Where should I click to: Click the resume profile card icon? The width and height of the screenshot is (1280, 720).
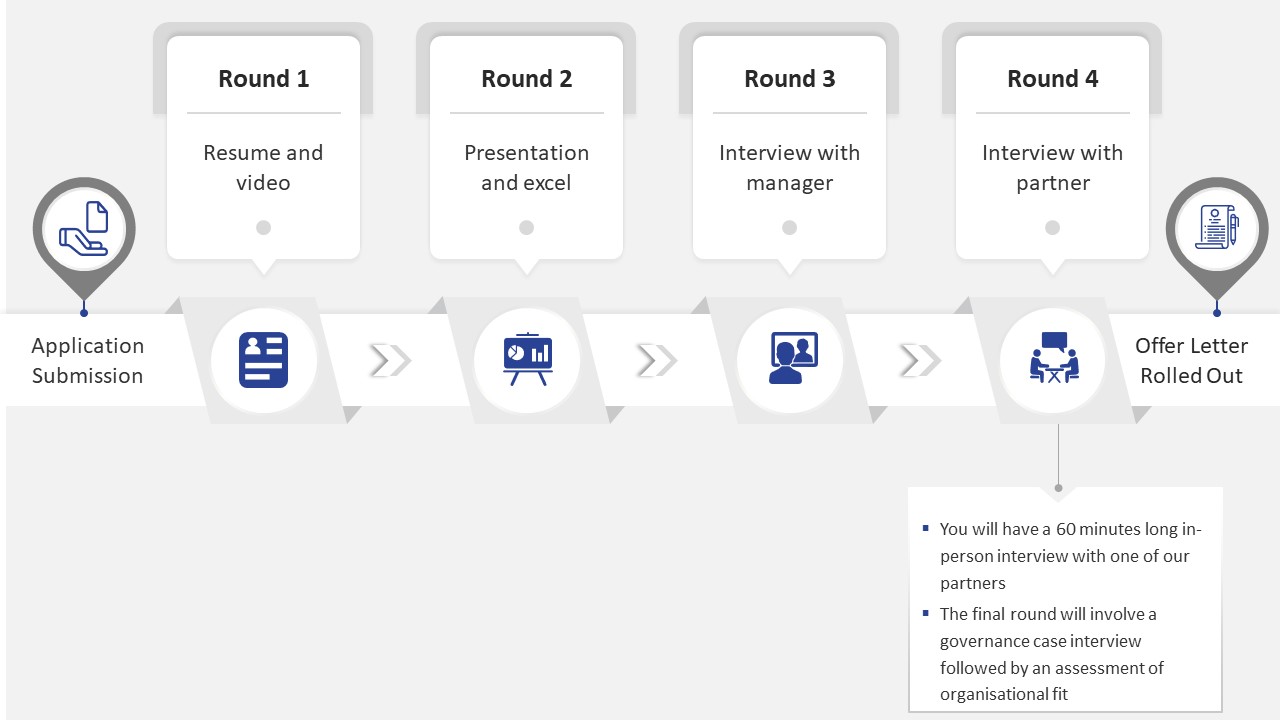[263, 360]
